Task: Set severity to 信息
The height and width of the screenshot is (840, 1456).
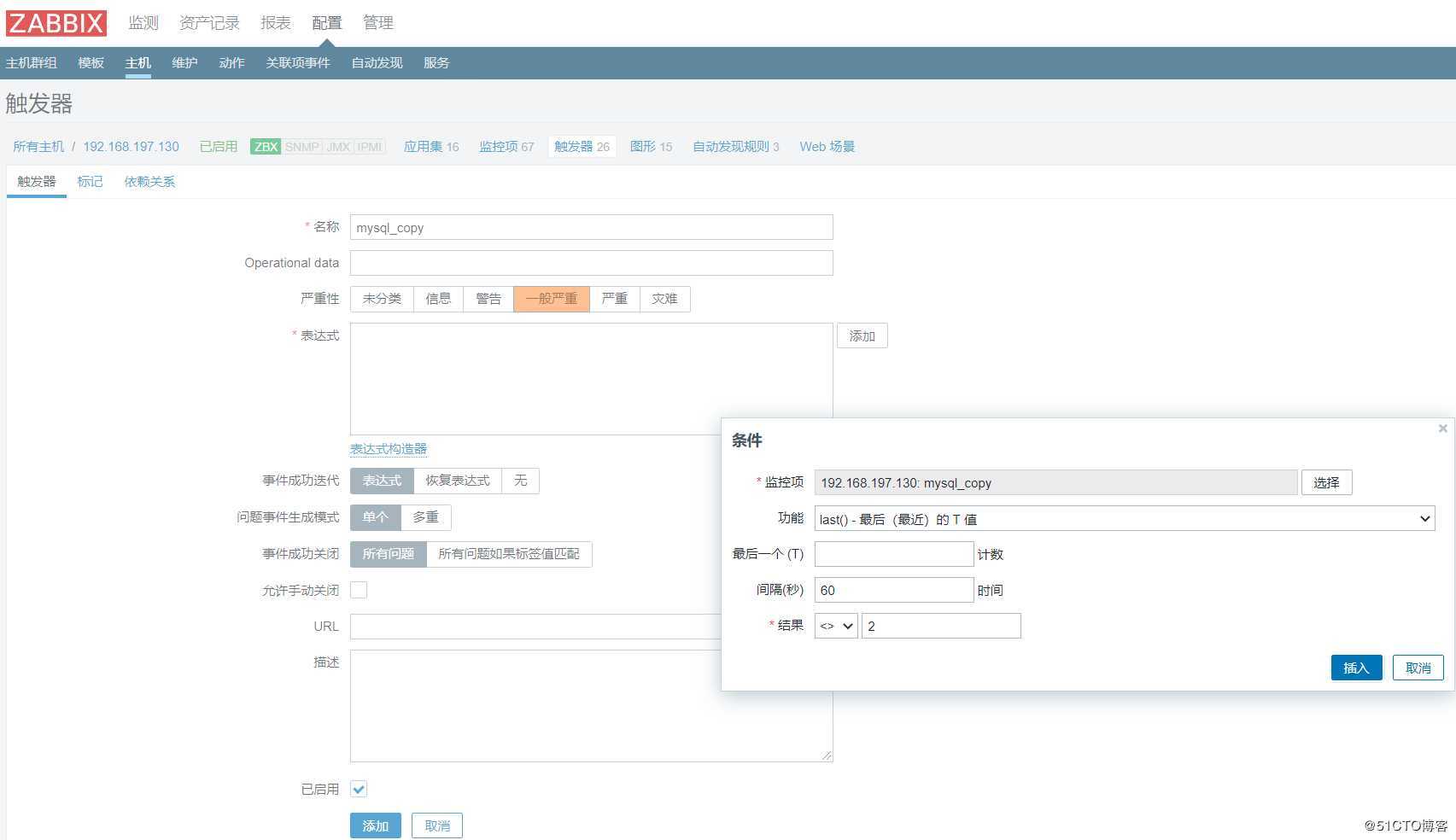Action: coord(438,299)
